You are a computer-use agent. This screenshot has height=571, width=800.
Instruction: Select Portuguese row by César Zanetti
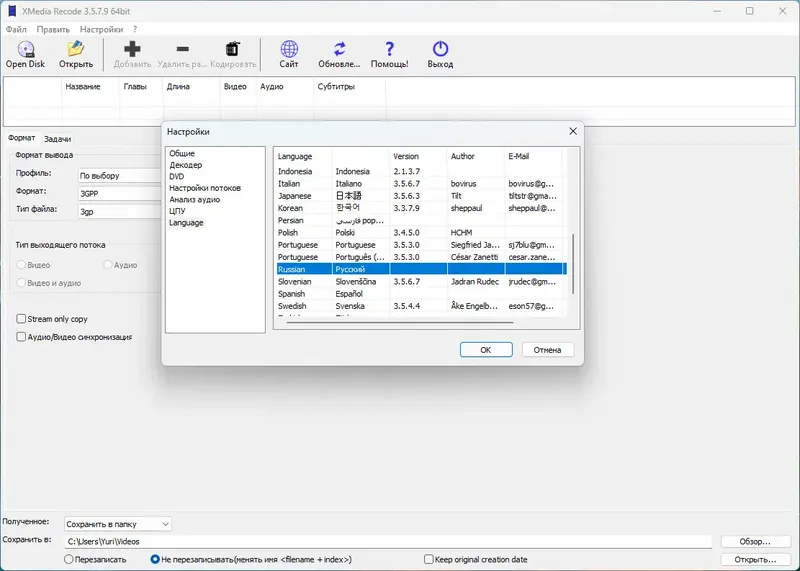pyautogui.click(x=421, y=257)
